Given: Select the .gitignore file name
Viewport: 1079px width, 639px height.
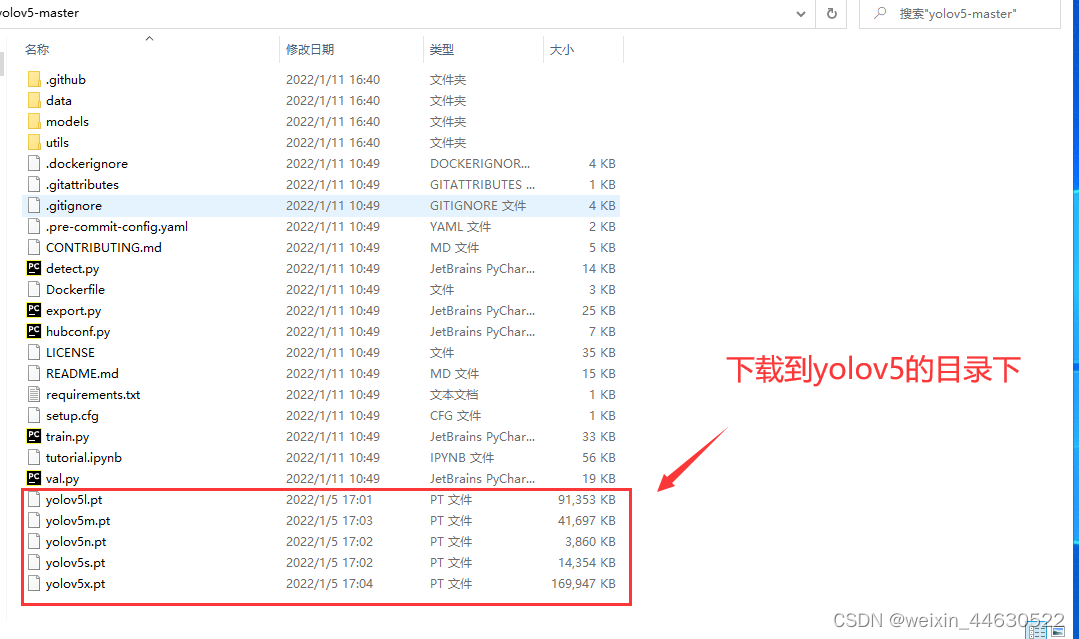Looking at the screenshot, I should click(x=74, y=206).
